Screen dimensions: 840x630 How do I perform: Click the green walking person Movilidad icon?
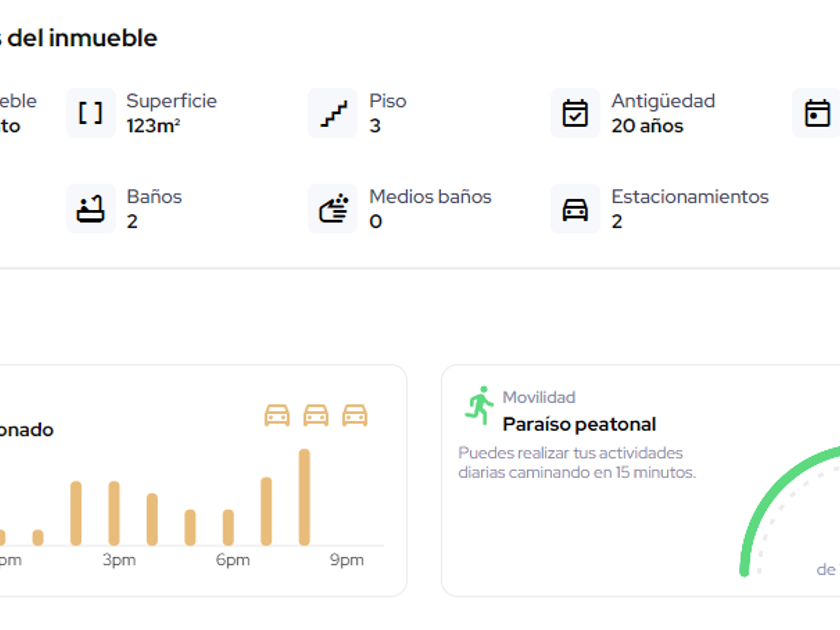(x=479, y=406)
